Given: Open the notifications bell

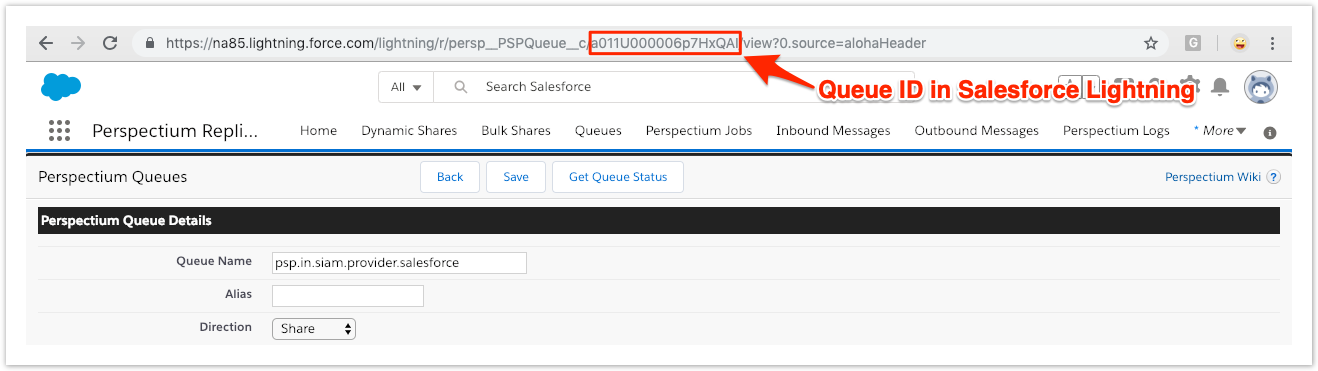Looking at the screenshot, I should coord(1220,87).
